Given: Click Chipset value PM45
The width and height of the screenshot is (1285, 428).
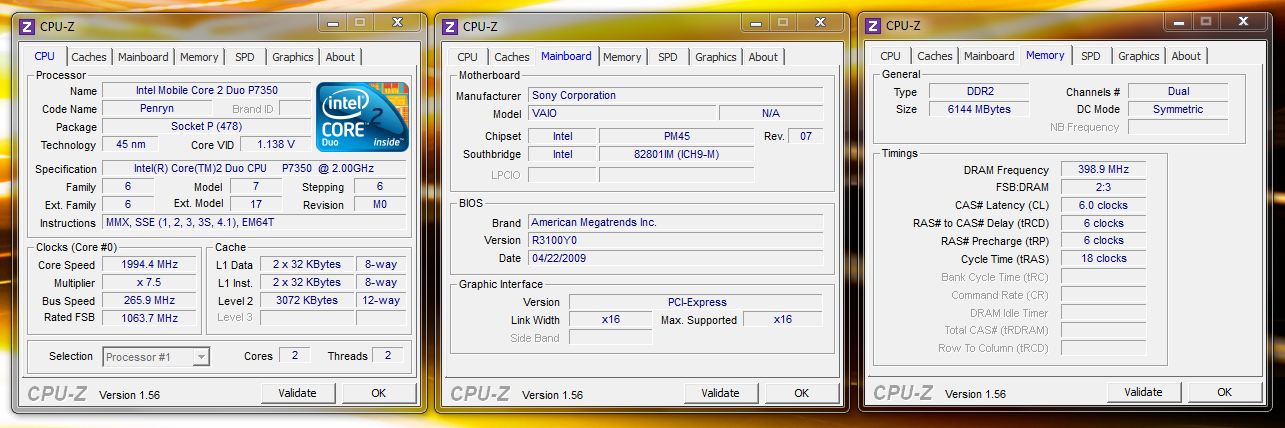Looking at the screenshot, I should coord(675,136).
